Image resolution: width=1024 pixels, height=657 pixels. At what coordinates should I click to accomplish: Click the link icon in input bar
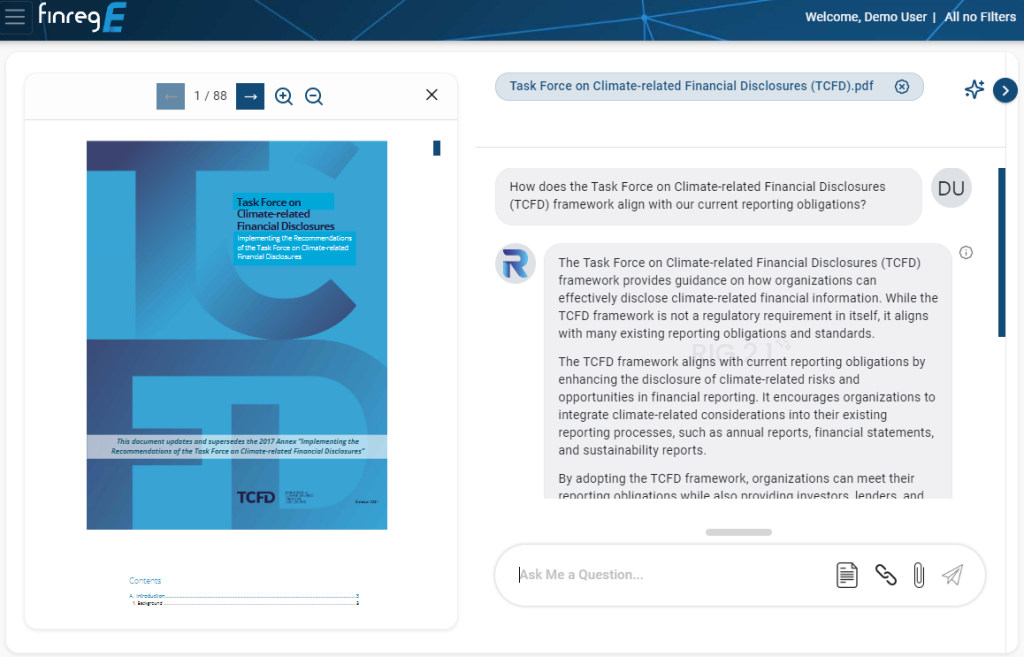tap(886, 575)
